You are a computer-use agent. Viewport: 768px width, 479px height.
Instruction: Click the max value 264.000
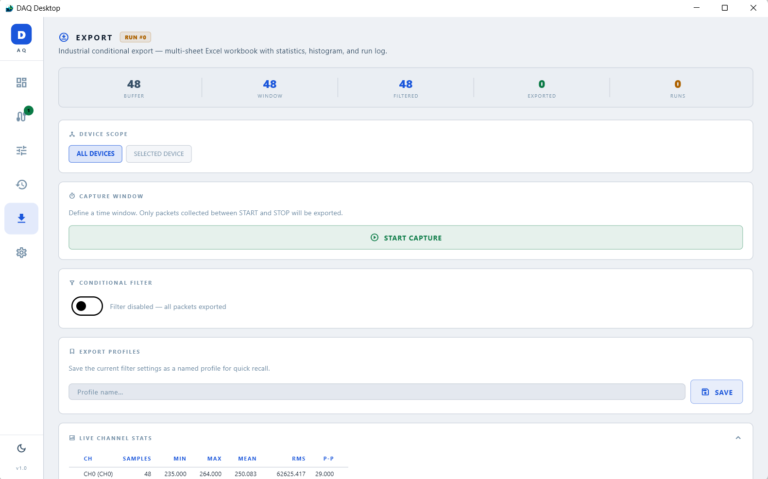(211, 474)
